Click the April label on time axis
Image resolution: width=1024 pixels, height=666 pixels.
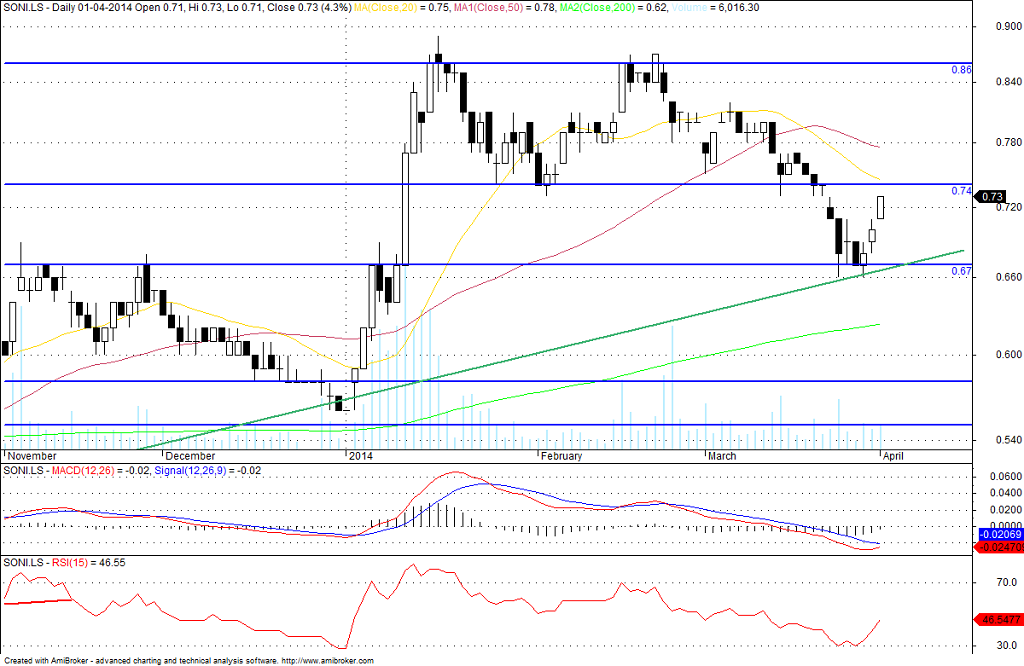coord(893,456)
